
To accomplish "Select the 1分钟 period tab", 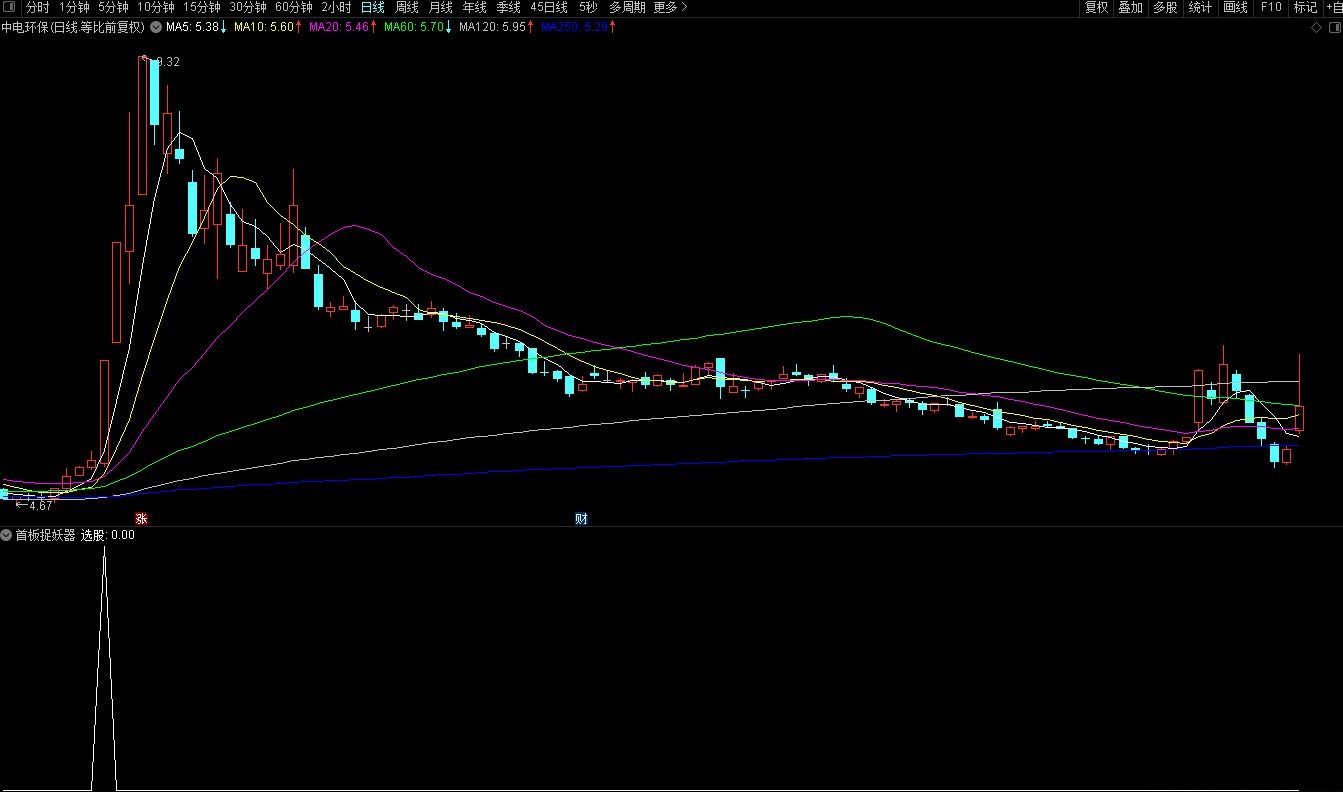I will [74, 7].
